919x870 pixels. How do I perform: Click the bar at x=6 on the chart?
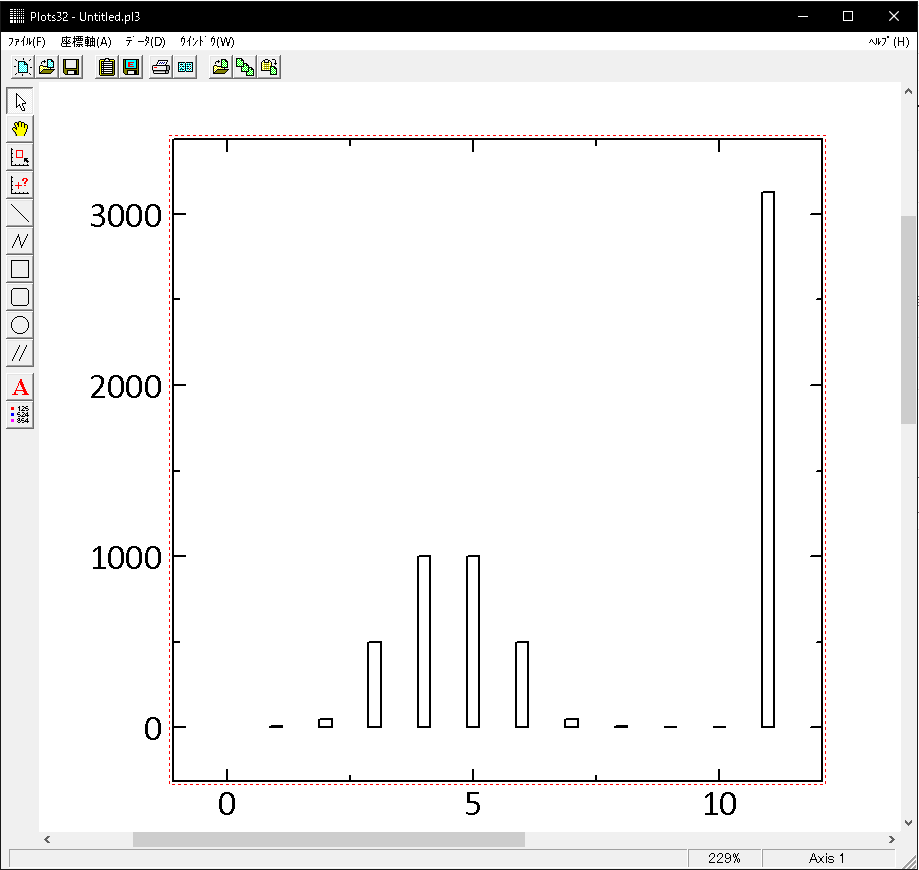(522, 684)
